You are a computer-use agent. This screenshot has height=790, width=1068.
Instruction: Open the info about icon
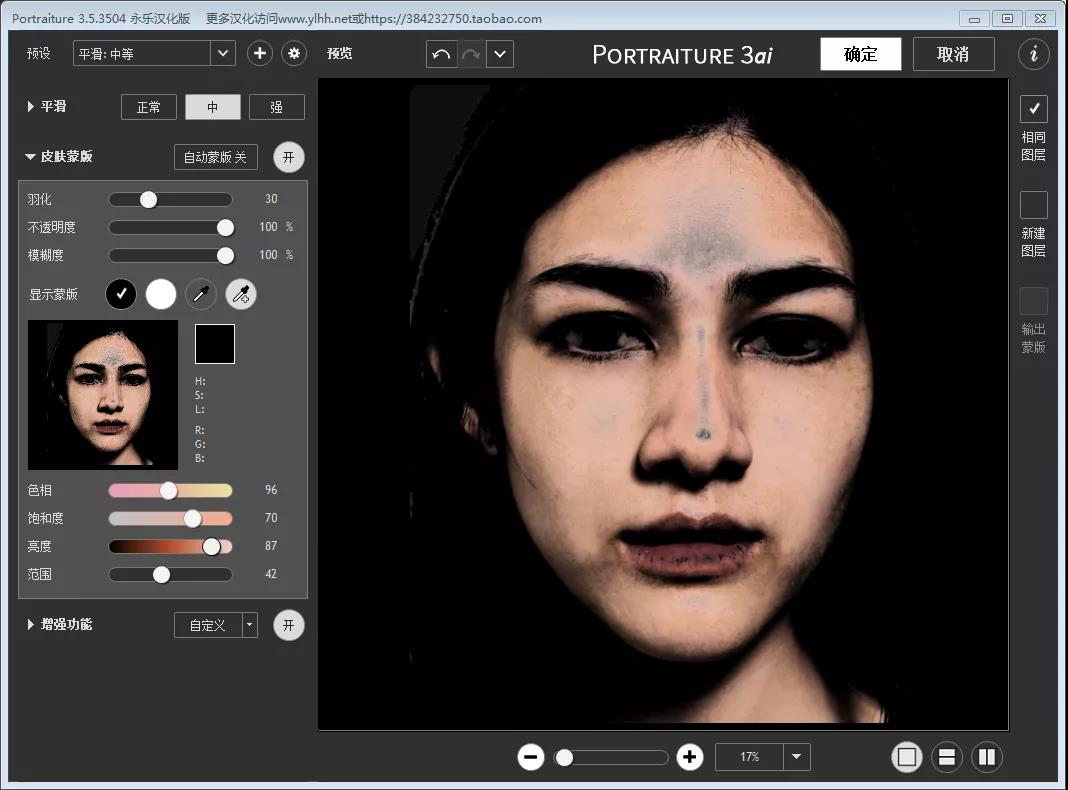pyautogui.click(x=1034, y=54)
